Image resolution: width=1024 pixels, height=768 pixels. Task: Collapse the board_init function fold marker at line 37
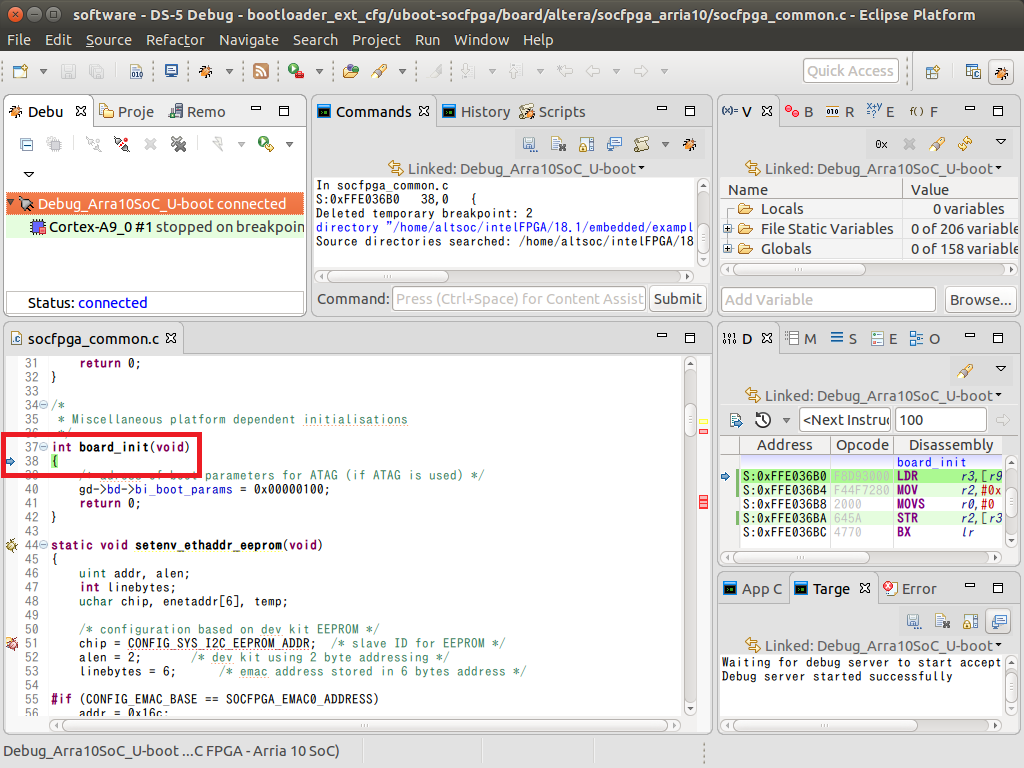43,447
